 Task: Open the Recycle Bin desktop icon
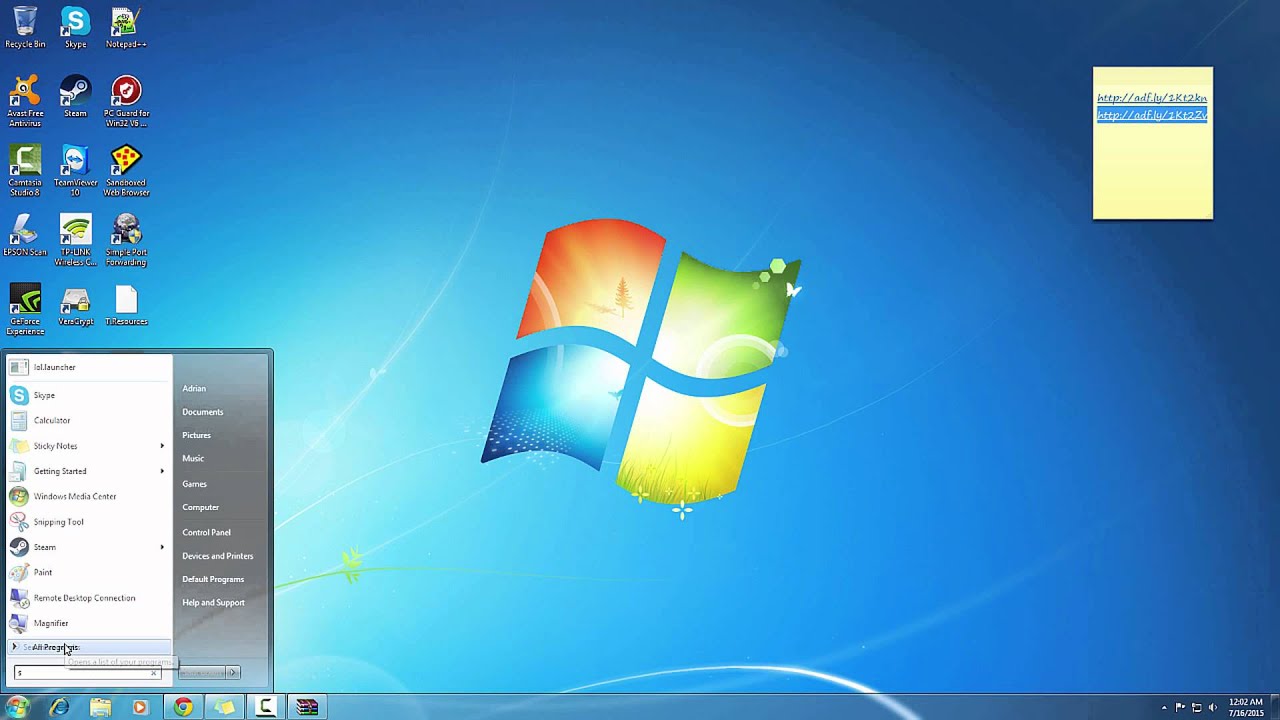tap(25, 27)
